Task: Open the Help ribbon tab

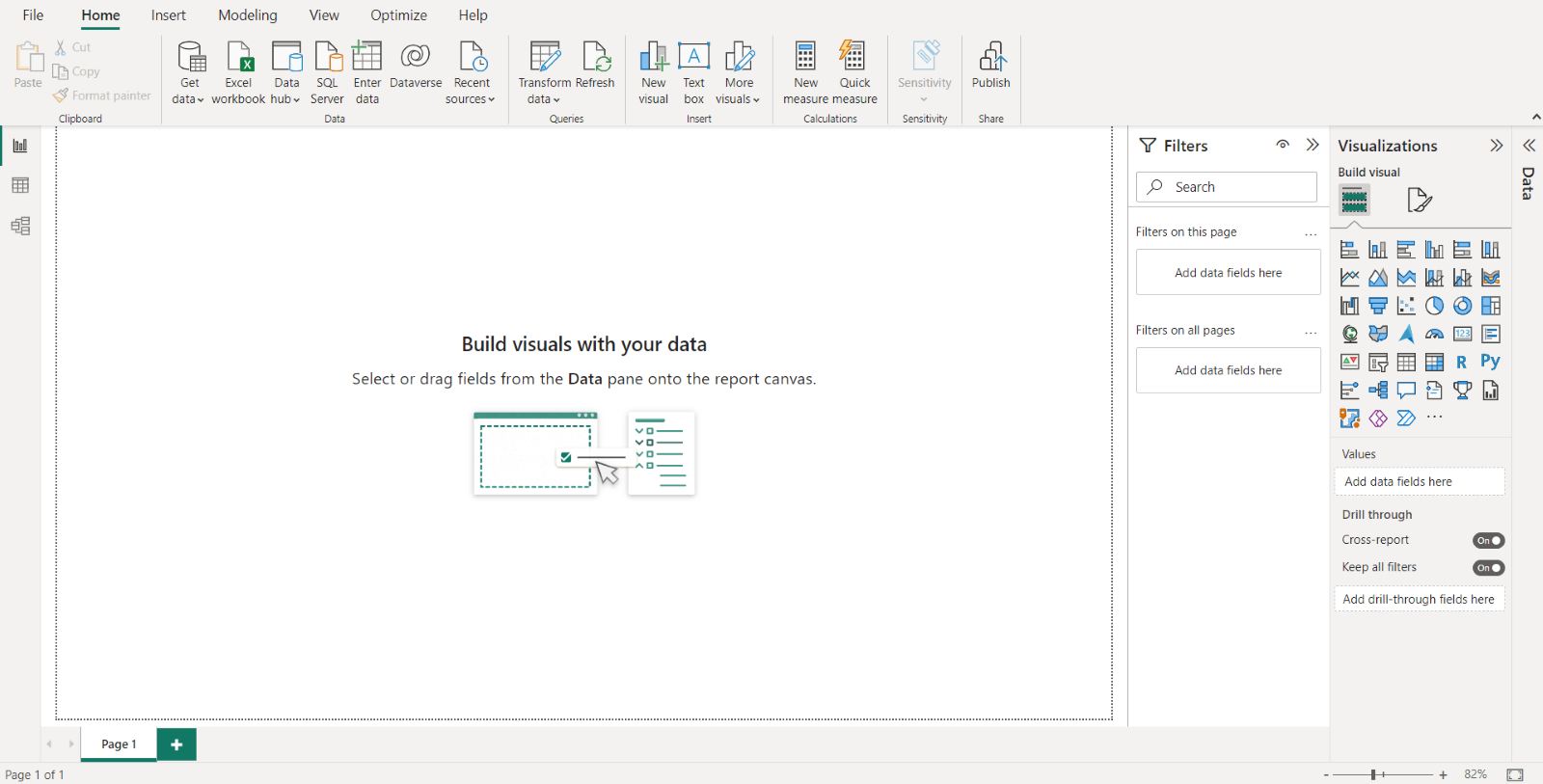Action: [473, 15]
